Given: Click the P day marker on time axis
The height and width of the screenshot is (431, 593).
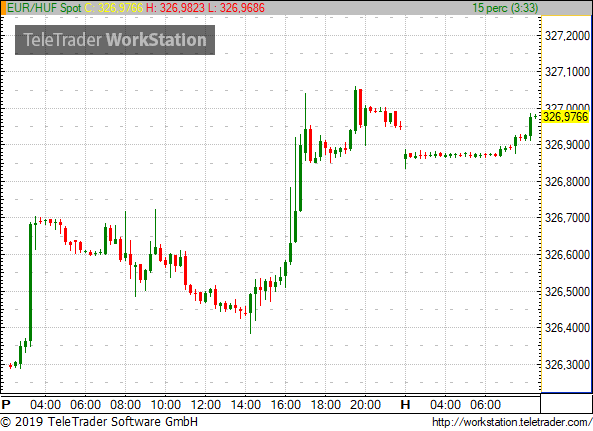Looking at the screenshot, I should click(x=6, y=405).
